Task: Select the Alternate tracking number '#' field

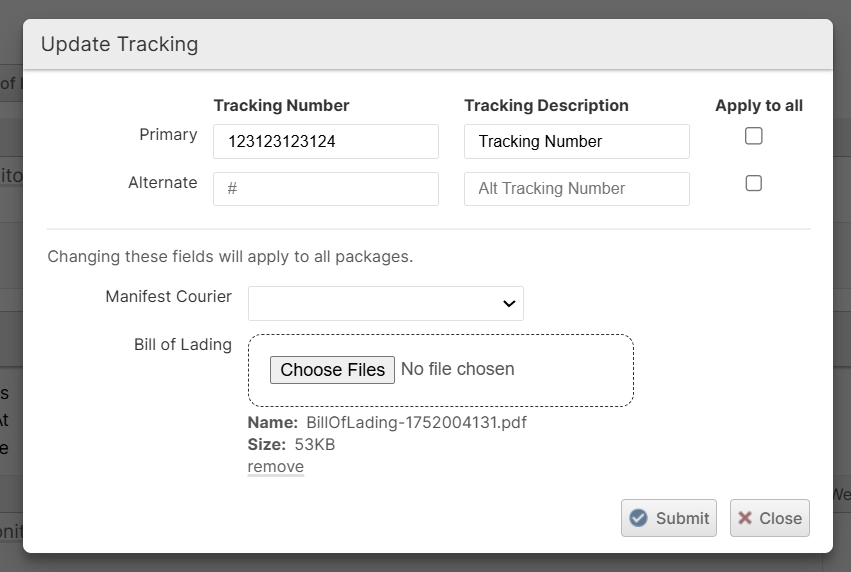Action: pyautogui.click(x=325, y=188)
